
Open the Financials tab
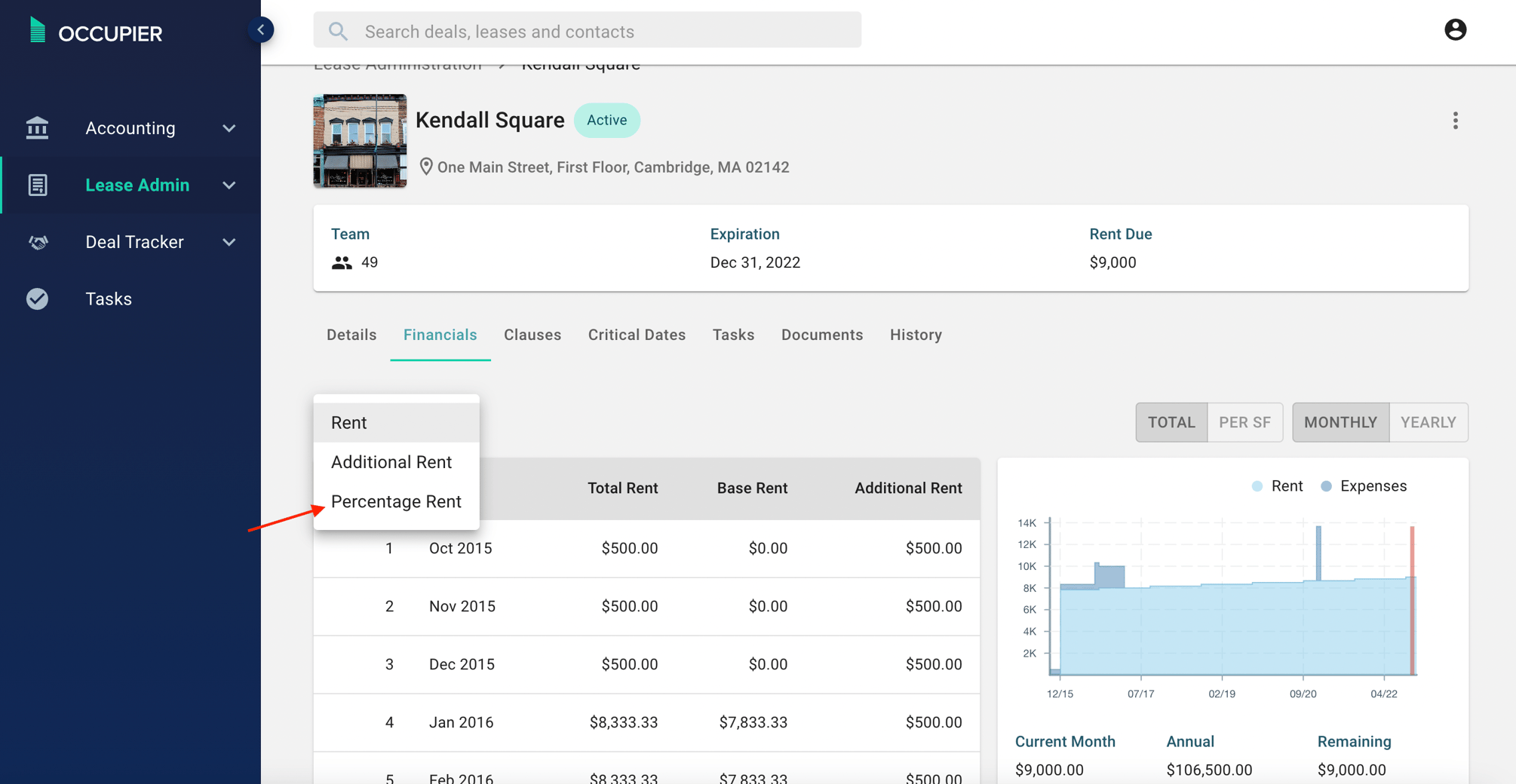[440, 335]
